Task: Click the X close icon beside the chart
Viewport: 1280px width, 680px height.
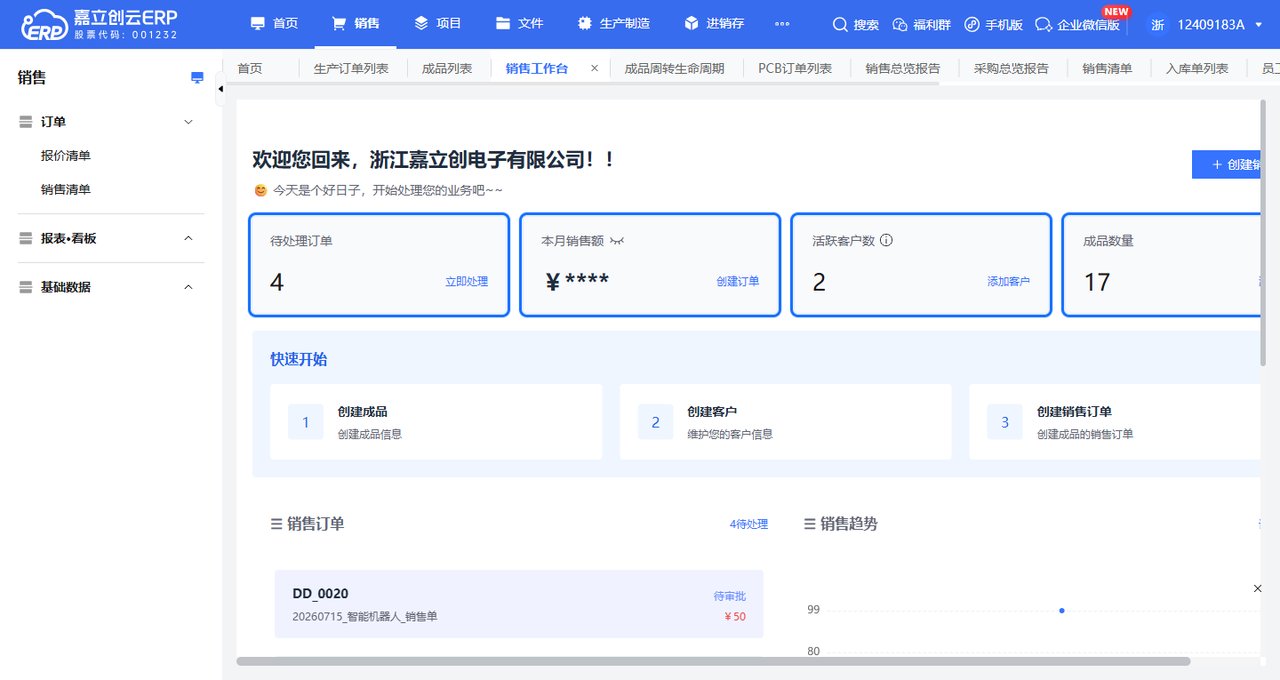Action: point(1257,589)
